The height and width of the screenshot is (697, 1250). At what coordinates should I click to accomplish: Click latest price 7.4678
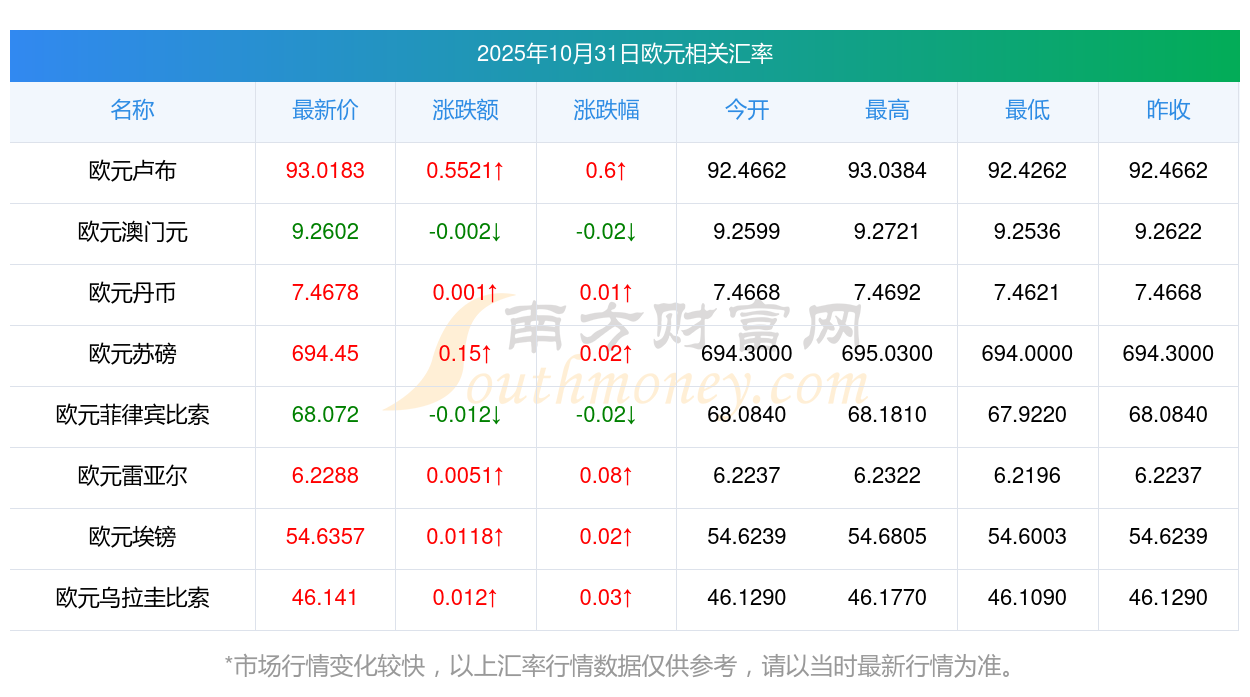(325, 293)
